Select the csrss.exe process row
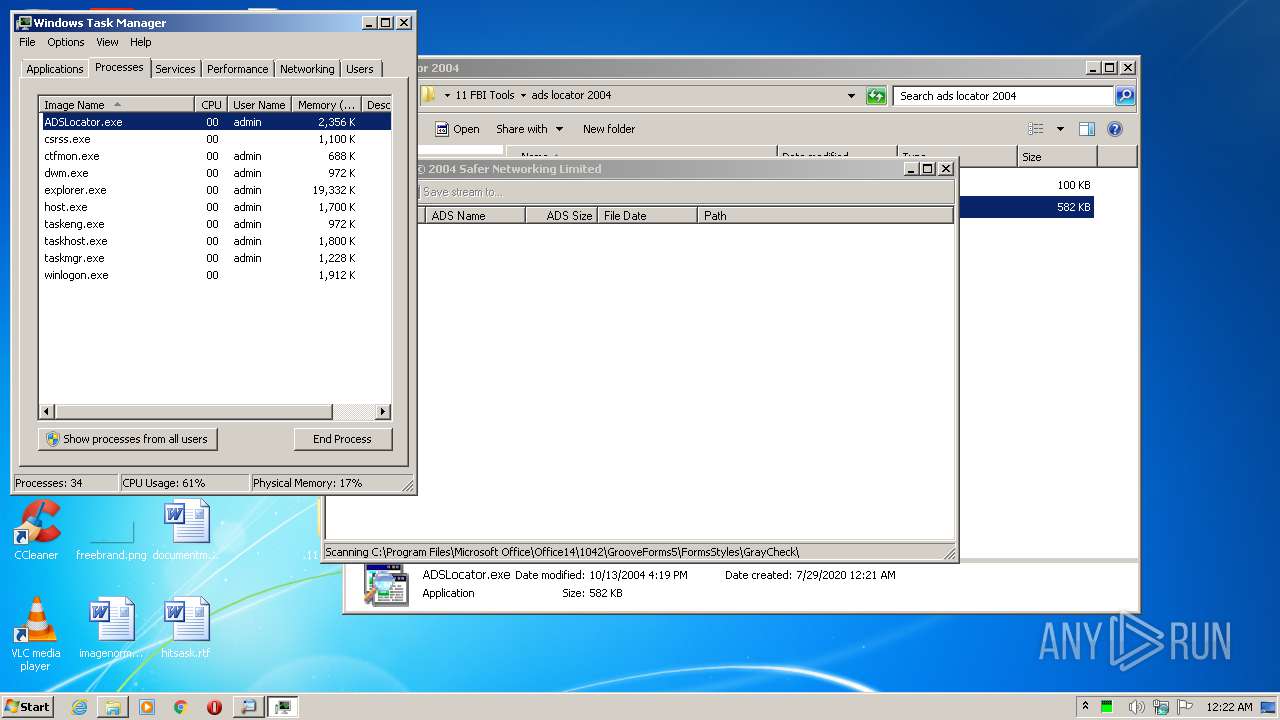The height and width of the screenshot is (720, 1280). pos(216,139)
